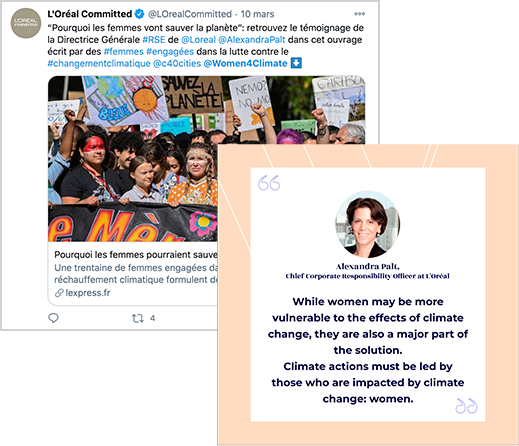The width and height of the screenshot is (519, 446).
Task: Click the L'Oréal Committed account name
Action: click(x=90, y=14)
